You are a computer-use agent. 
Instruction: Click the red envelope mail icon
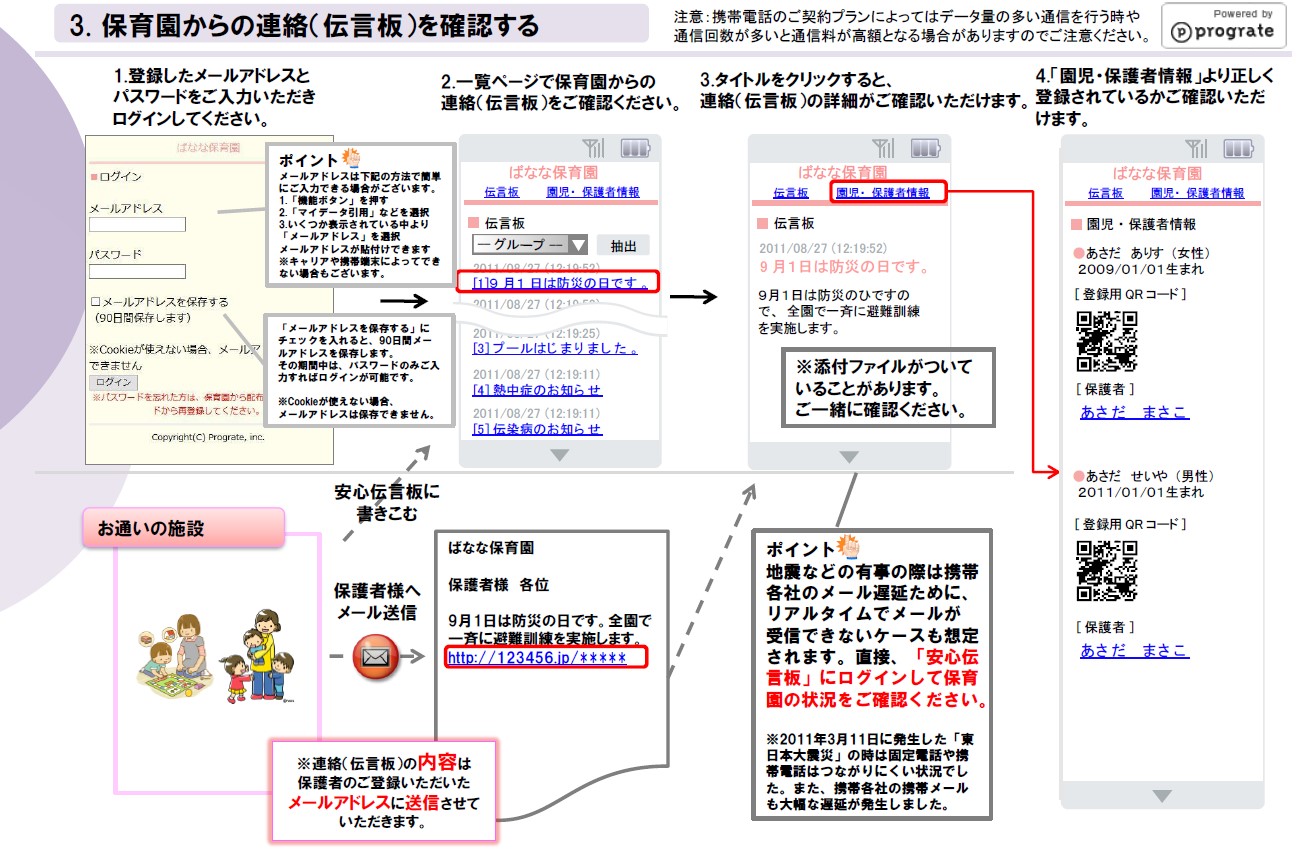click(376, 657)
